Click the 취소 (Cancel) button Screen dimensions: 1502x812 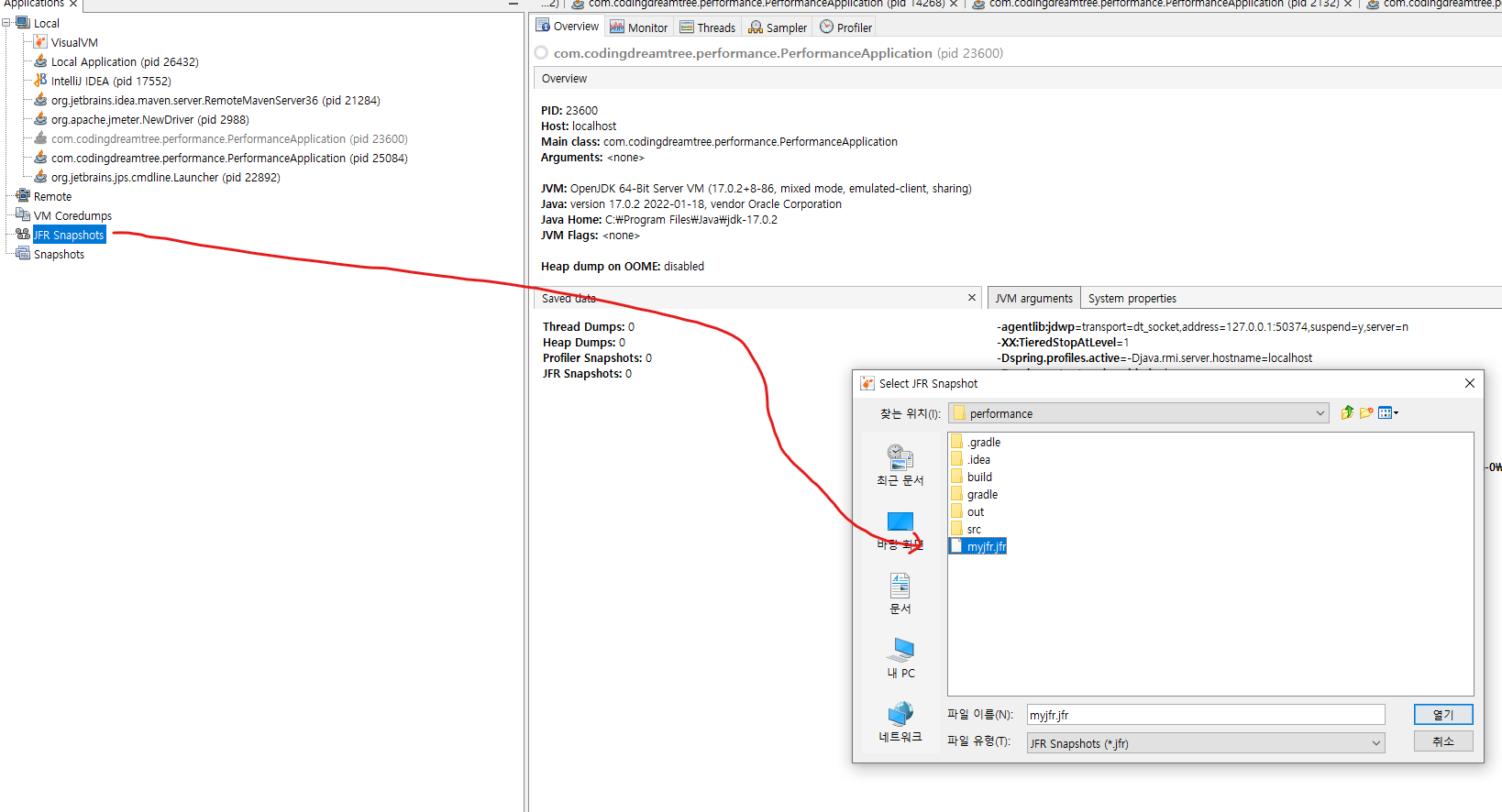1443,741
